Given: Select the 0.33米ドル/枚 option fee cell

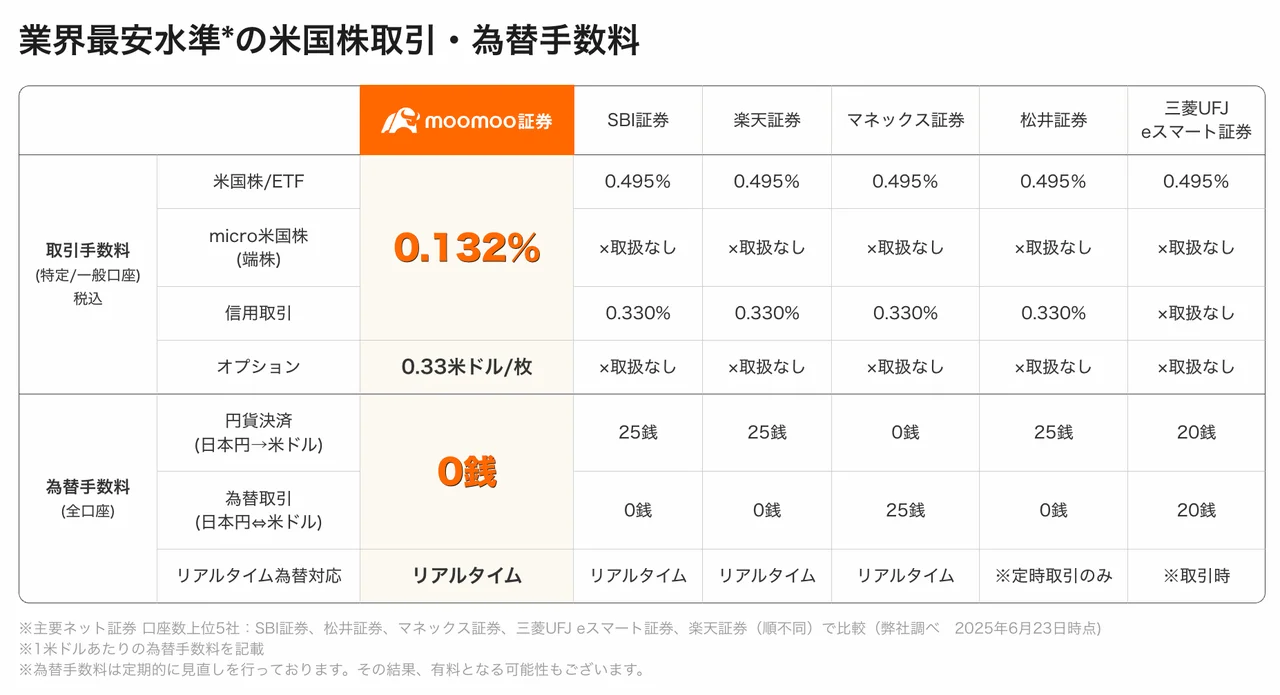Looking at the screenshot, I should pyautogui.click(x=467, y=367).
